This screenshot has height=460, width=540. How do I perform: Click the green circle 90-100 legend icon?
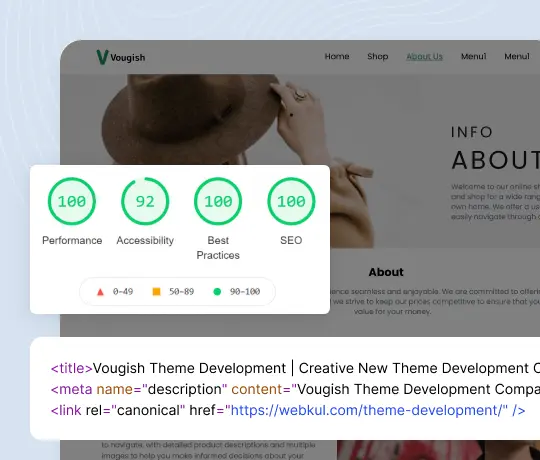217,292
